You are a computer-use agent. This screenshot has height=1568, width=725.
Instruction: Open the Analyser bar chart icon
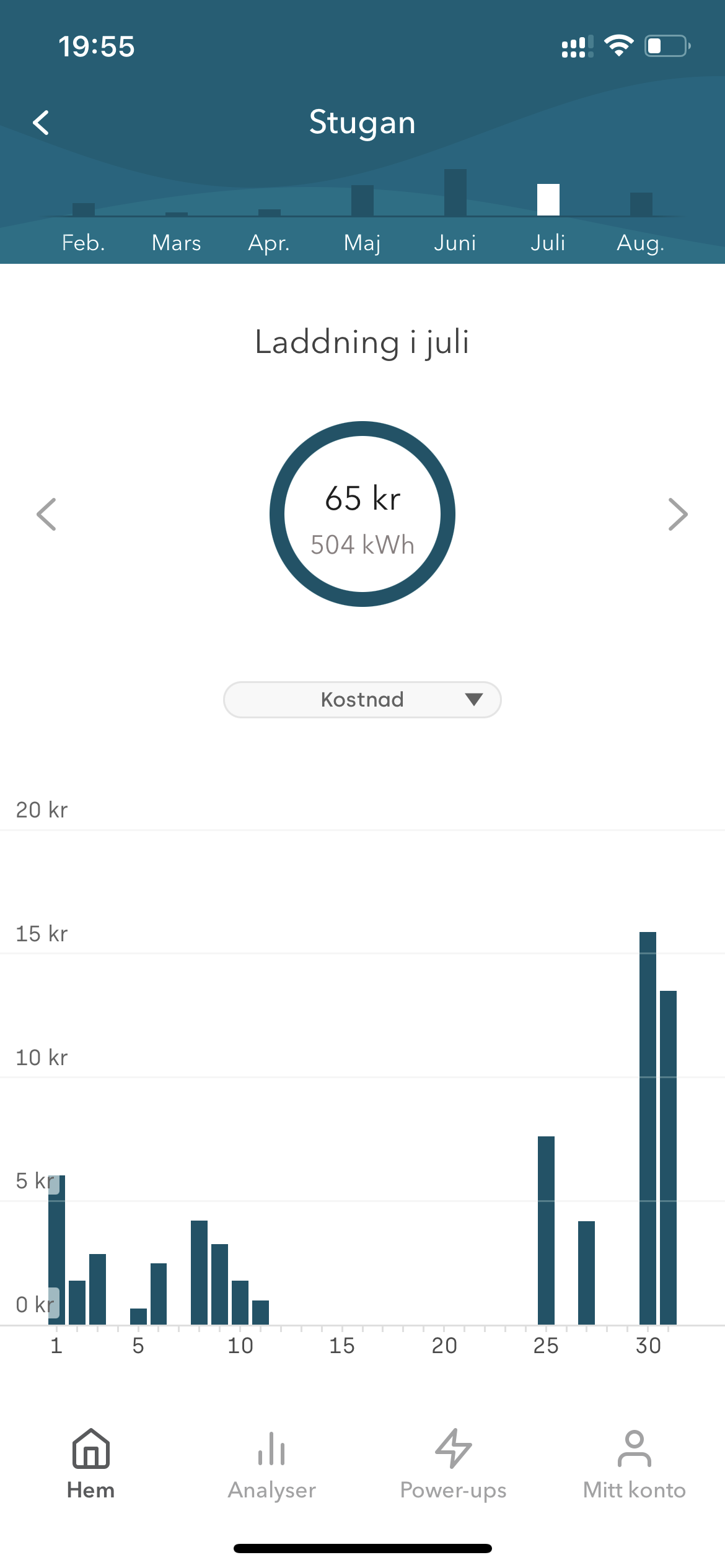tap(271, 1448)
